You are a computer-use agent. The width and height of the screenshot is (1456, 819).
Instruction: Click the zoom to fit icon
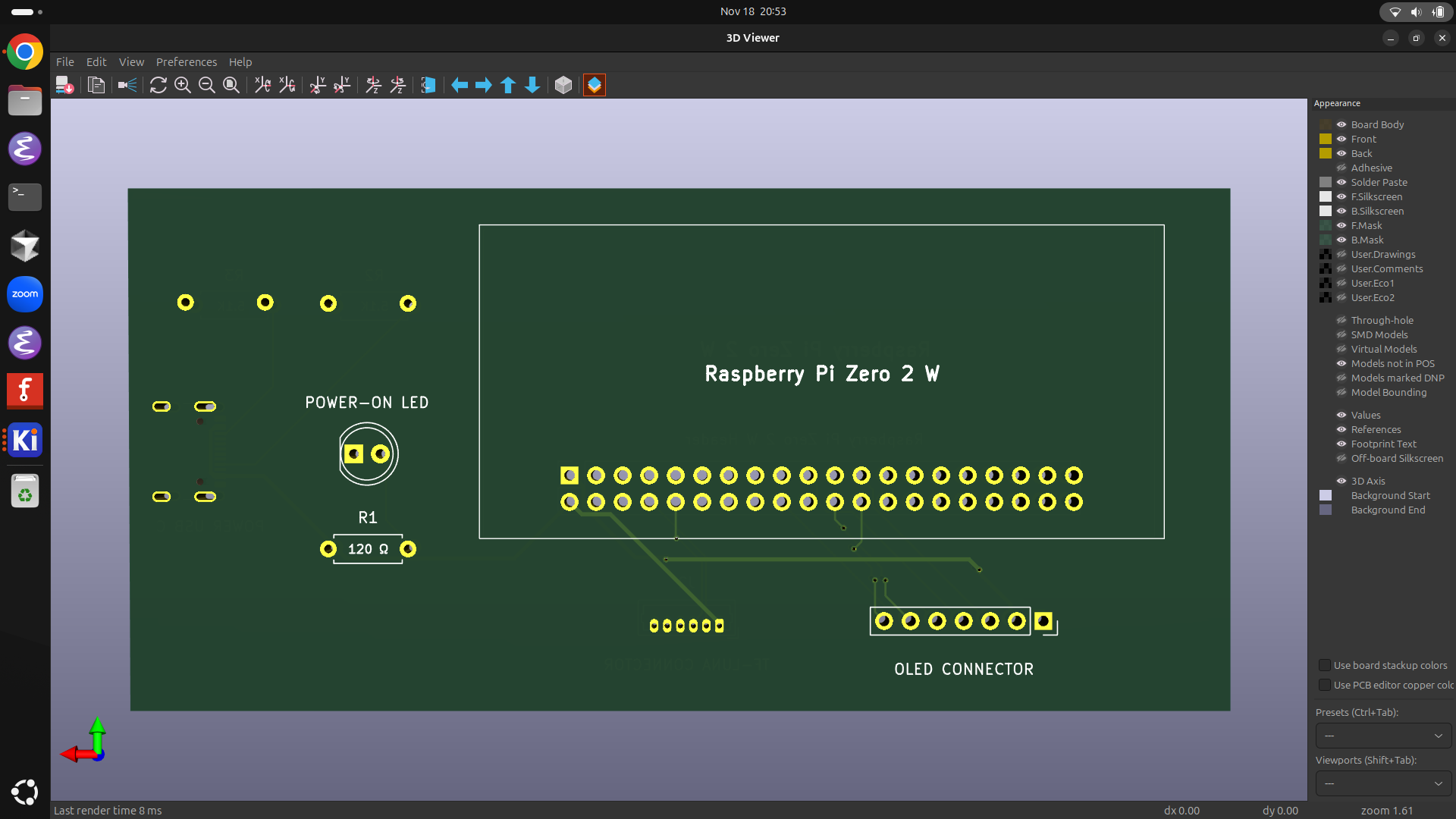point(231,85)
